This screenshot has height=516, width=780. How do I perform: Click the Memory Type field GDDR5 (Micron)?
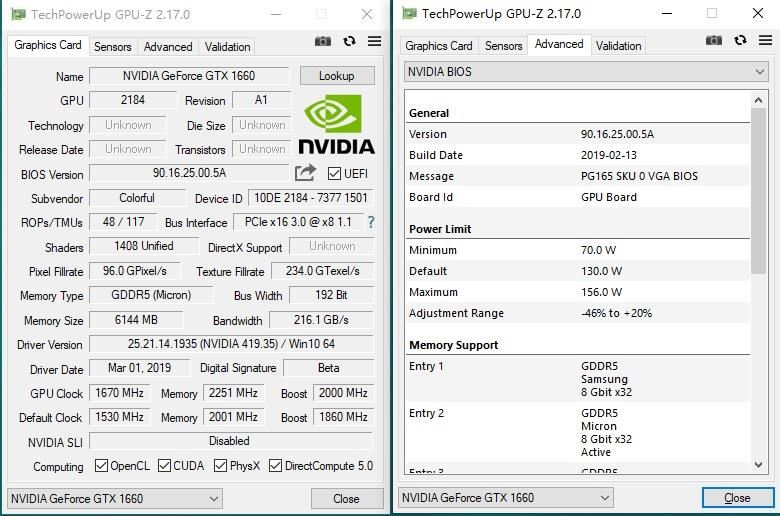pyautogui.click(x=151, y=295)
